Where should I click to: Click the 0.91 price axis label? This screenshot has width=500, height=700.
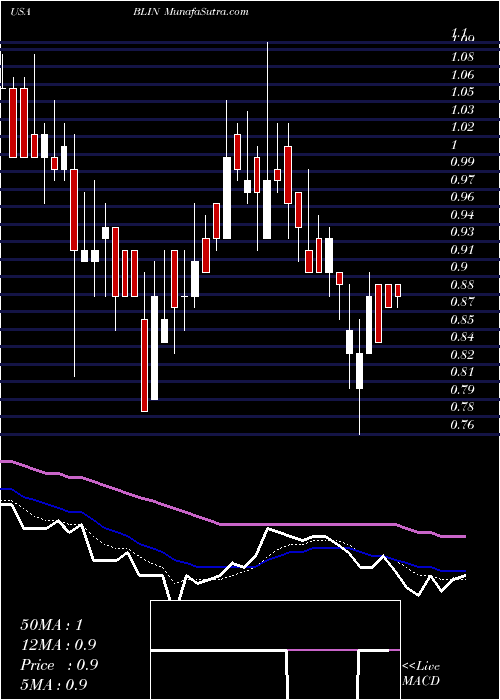point(462,250)
